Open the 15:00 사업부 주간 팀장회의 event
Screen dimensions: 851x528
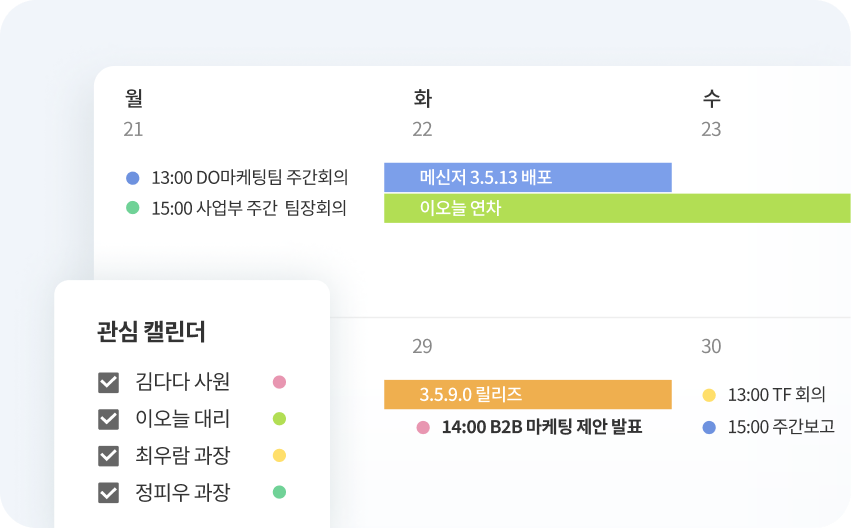tap(236, 208)
